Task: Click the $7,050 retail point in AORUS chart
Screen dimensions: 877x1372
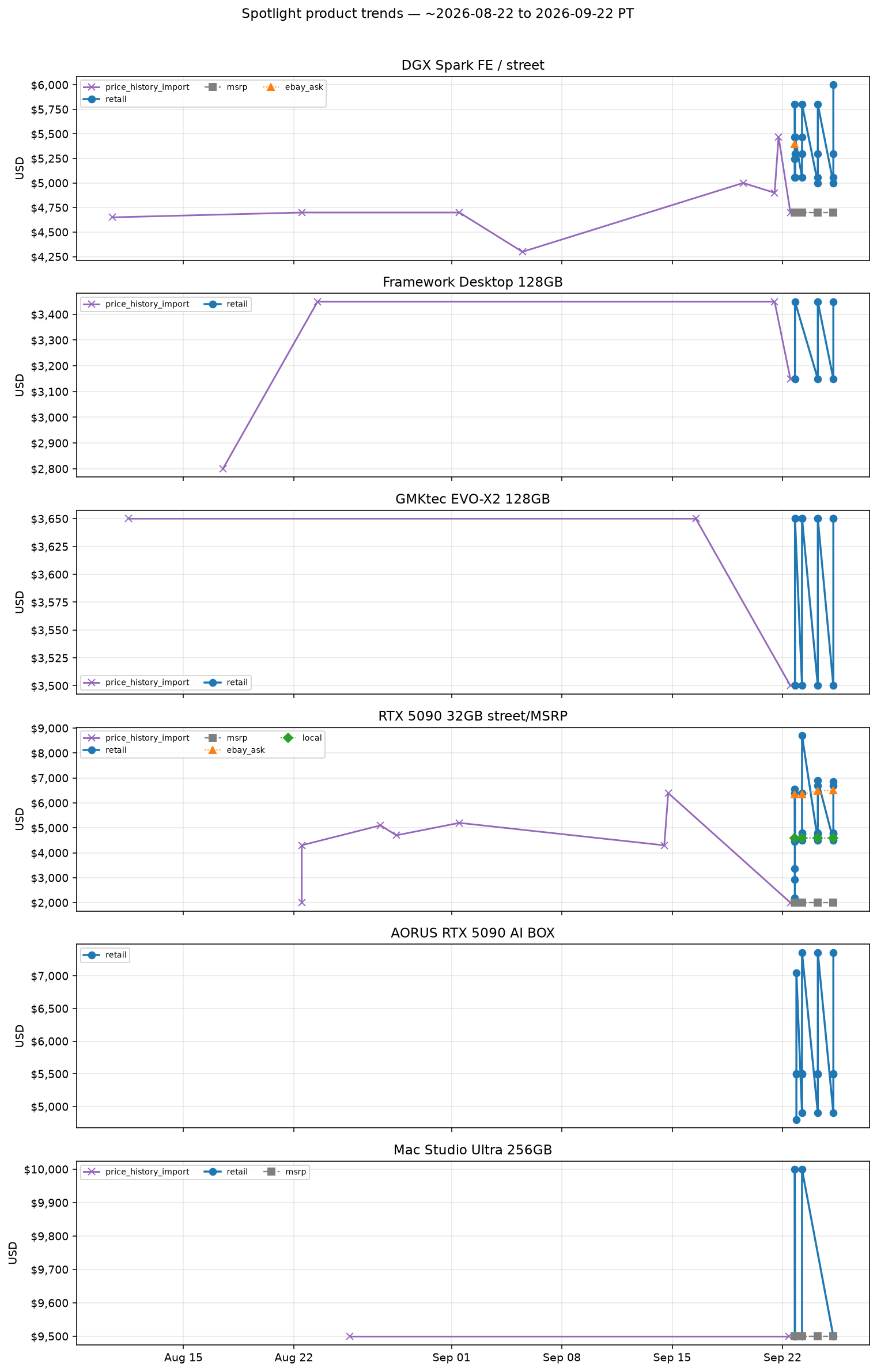Action: [x=796, y=973]
